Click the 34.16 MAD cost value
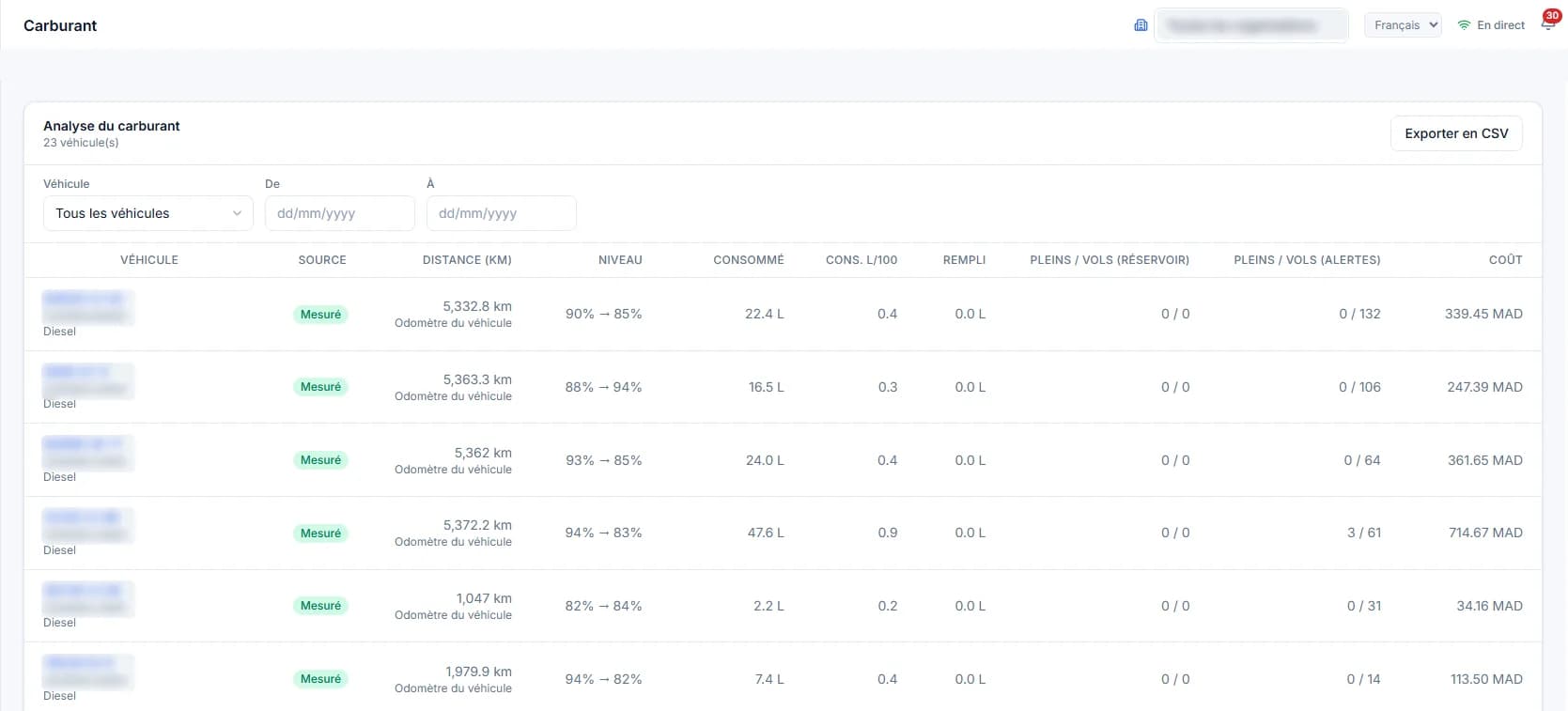The image size is (1568, 711). (x=1489, y=606)
